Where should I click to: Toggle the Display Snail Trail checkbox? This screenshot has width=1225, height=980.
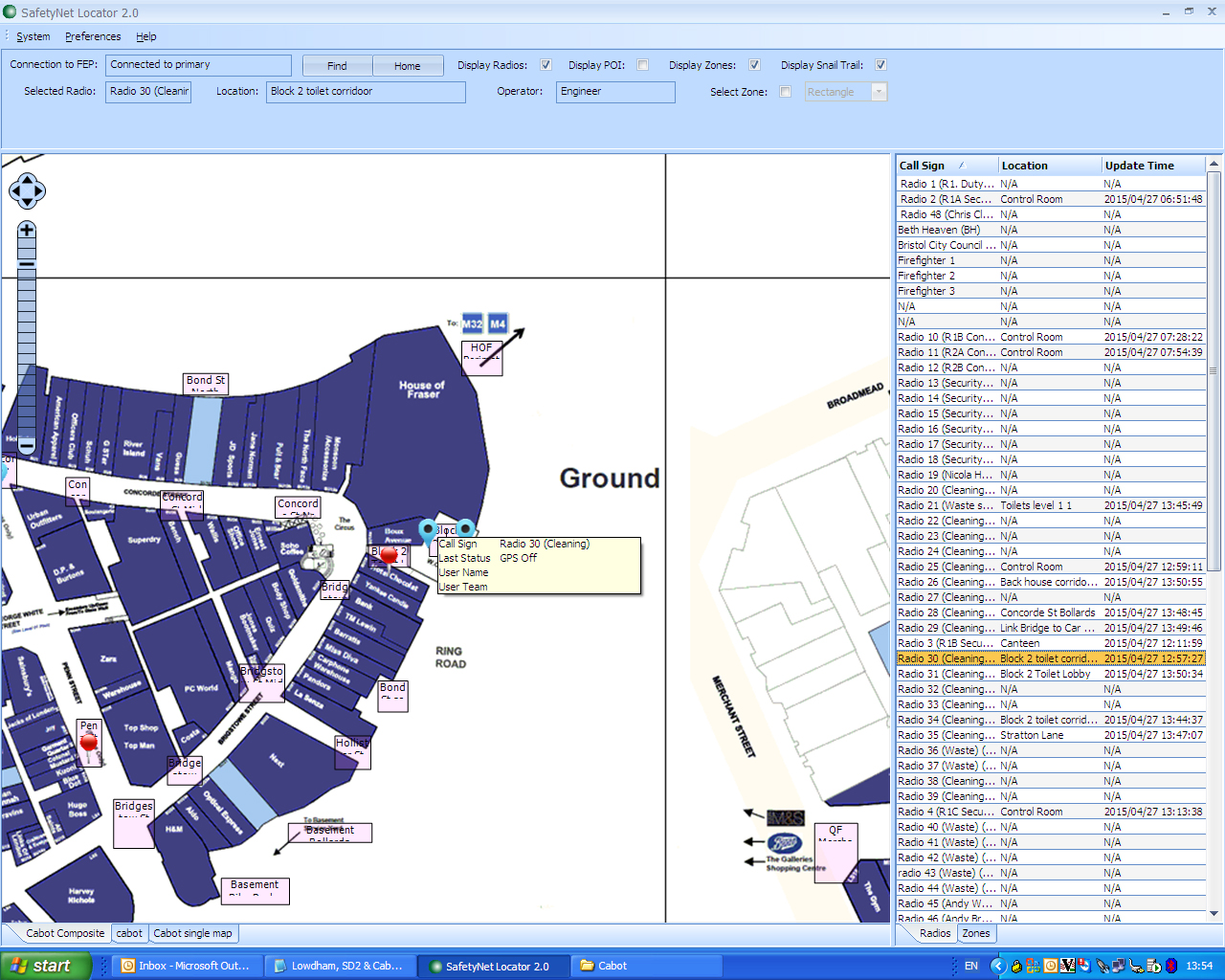click(880, 65)
